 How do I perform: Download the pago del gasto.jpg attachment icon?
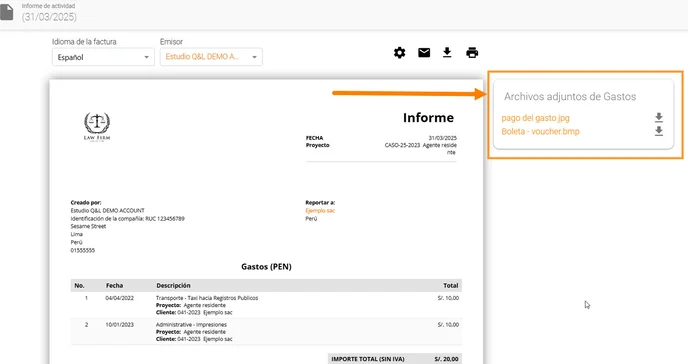pos(659,118)
